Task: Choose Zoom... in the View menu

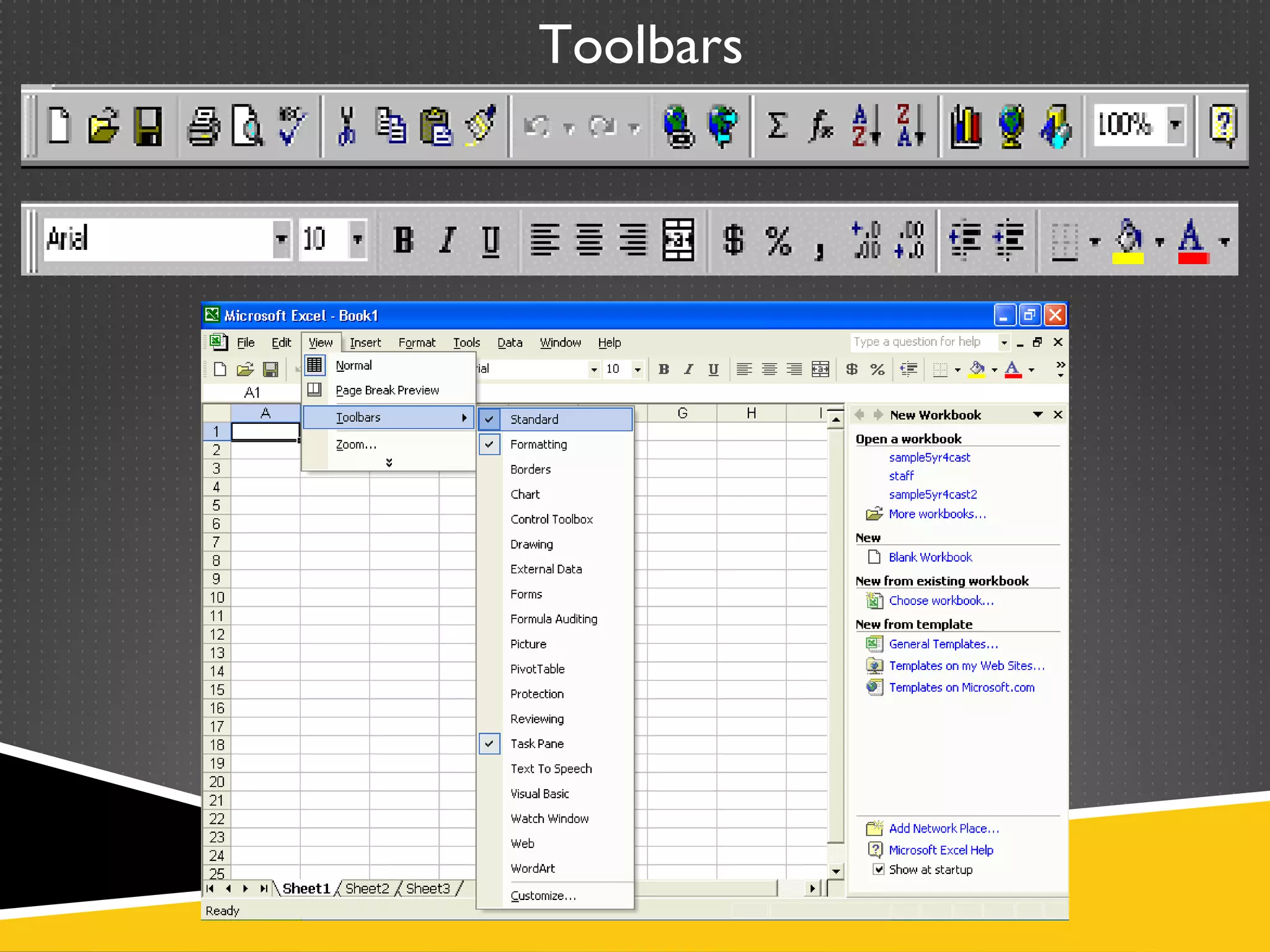Action: 389,444
